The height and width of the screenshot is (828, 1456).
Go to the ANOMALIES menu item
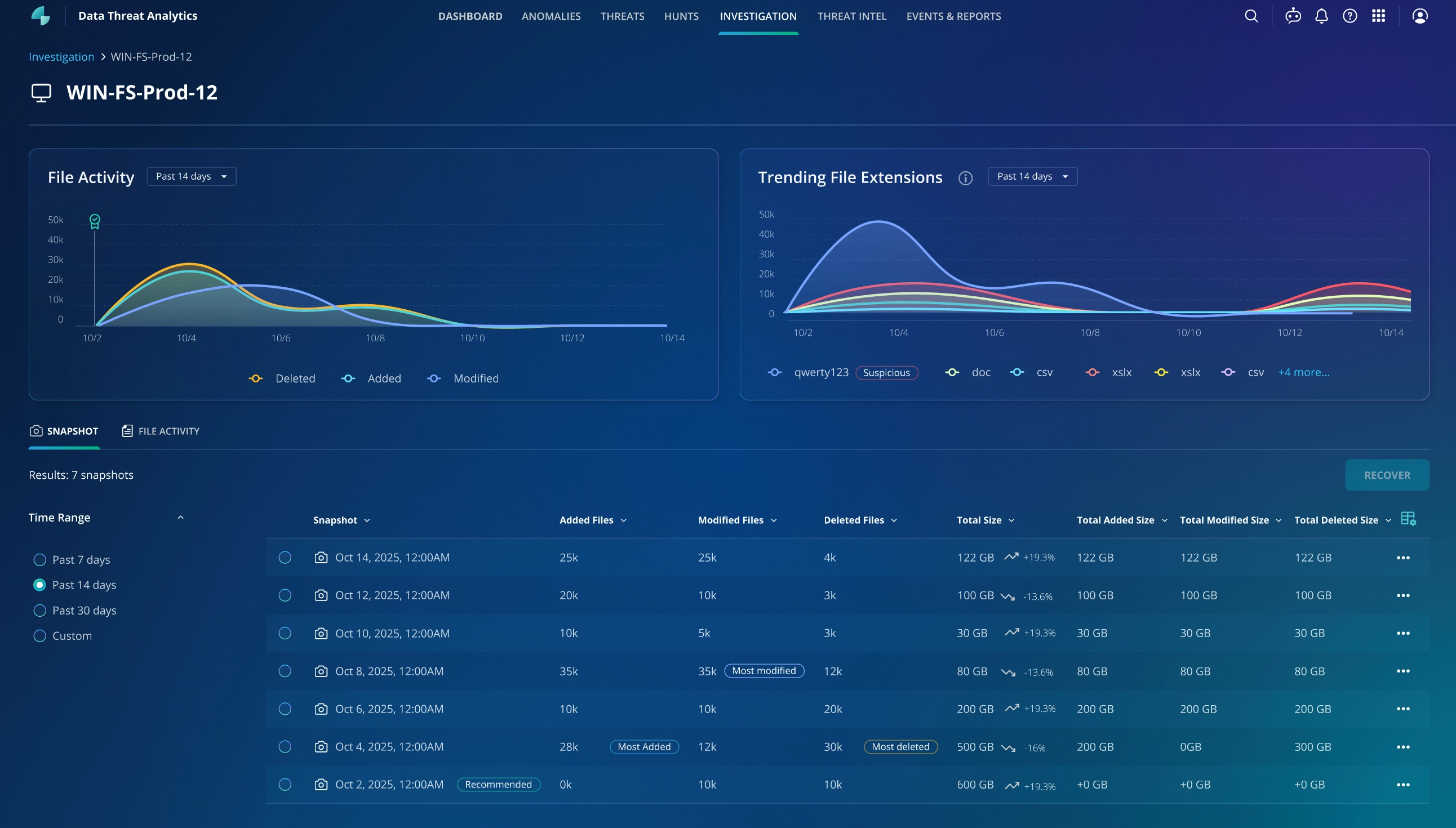click(551, 16)
